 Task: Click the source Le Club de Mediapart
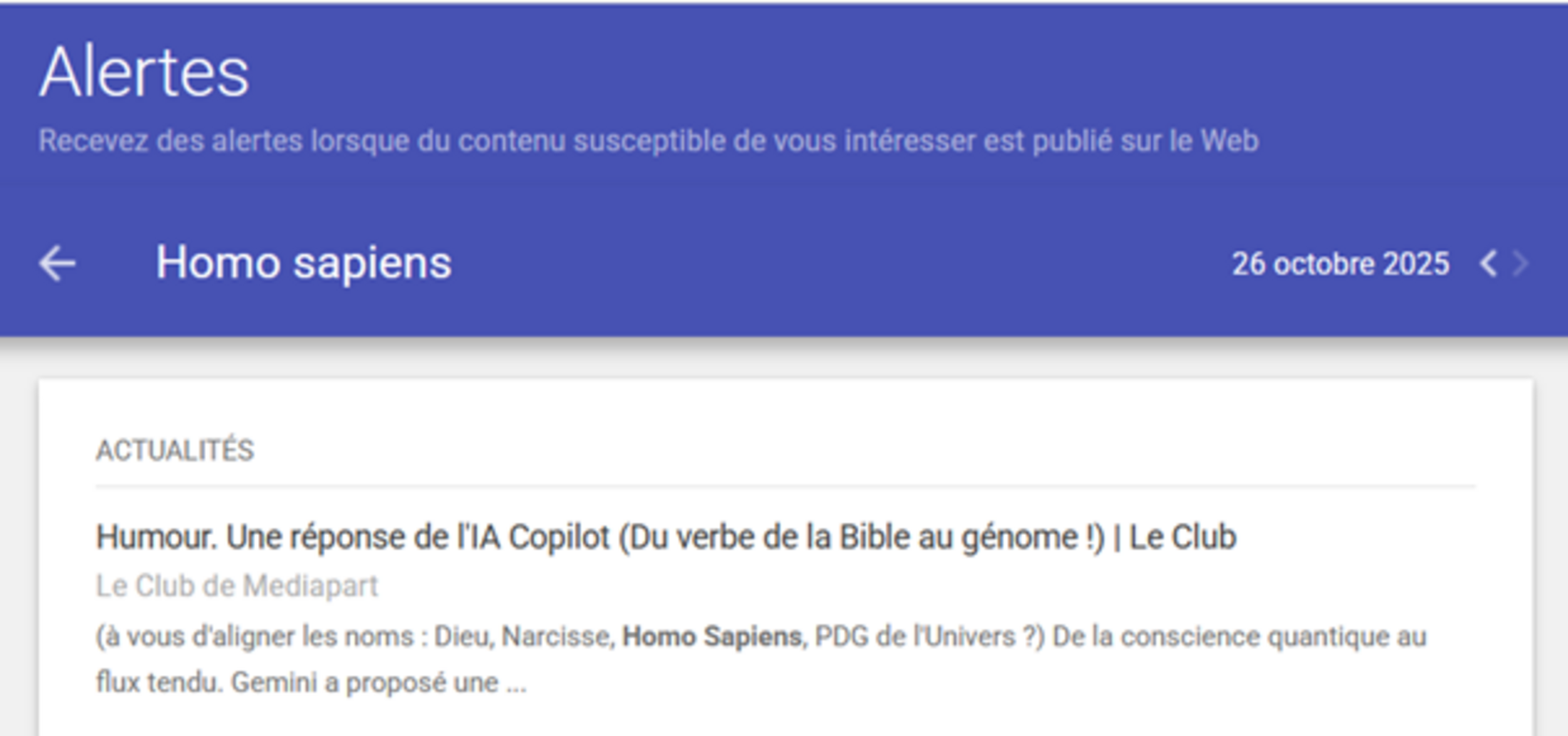click(x=237, y=586)
